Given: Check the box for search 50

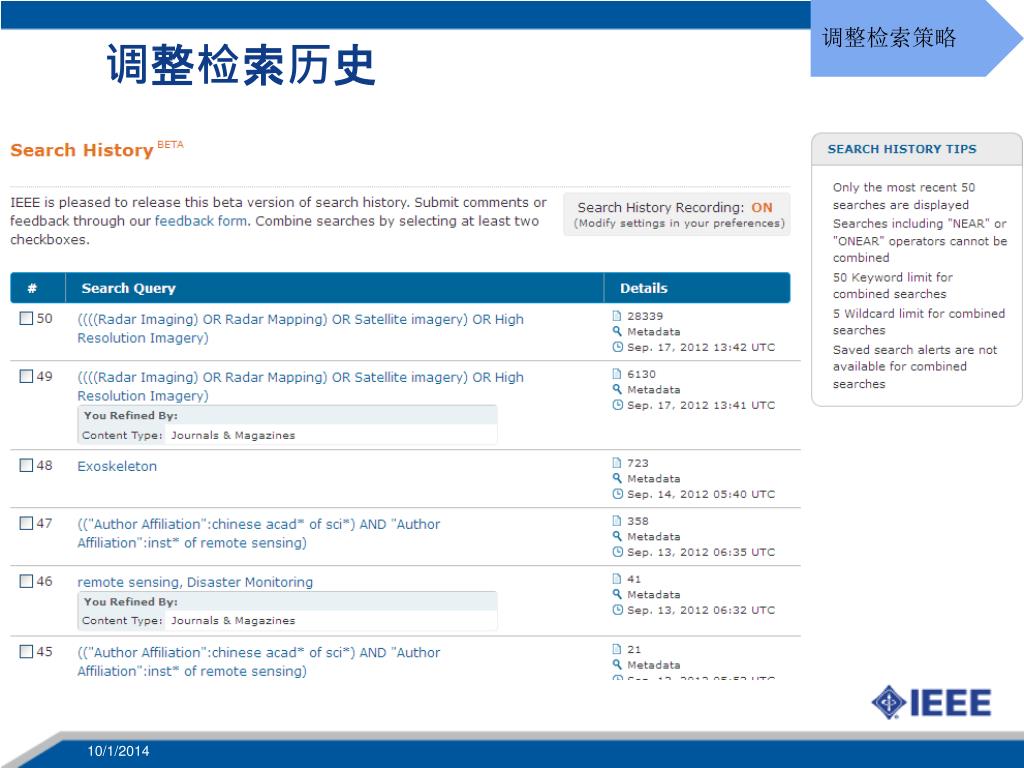Looking at the screenshot, I should [26, 318].
